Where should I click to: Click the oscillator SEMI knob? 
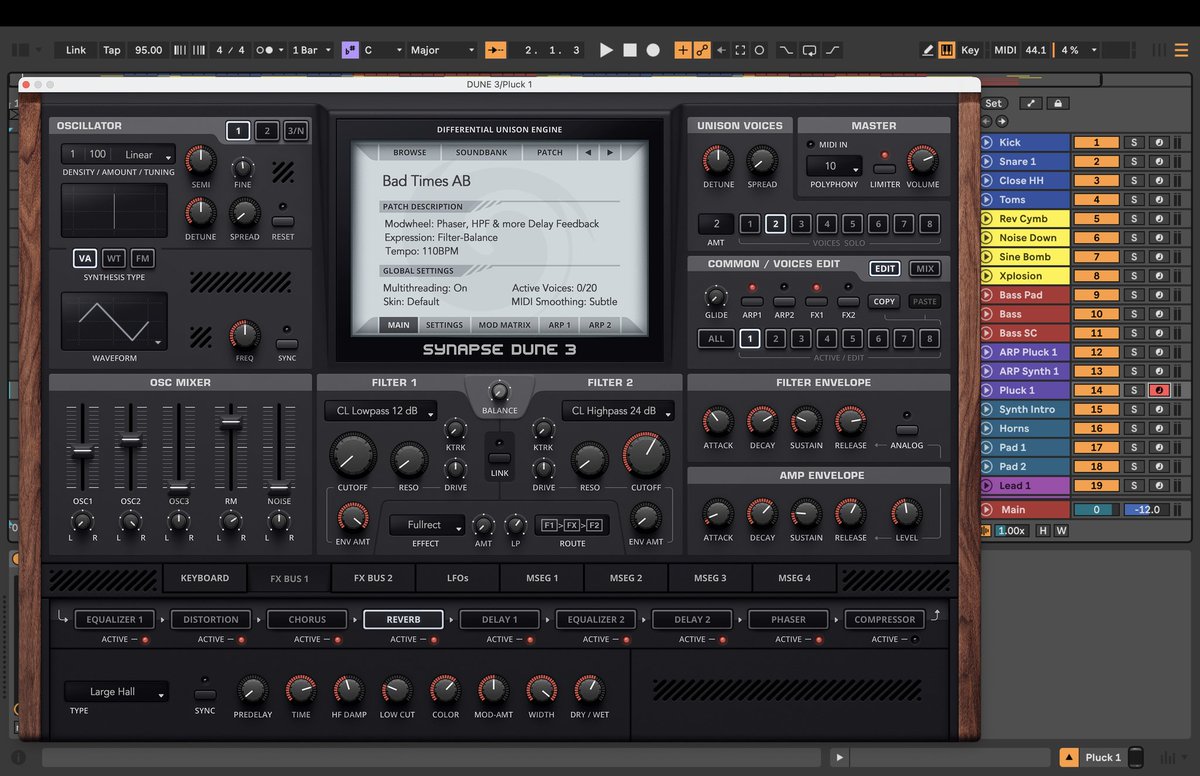pyautogui.click(x=201, y=160)
